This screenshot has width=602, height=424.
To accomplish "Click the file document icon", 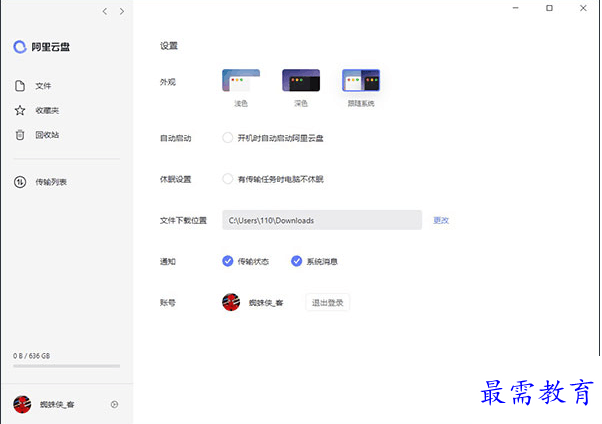I will tap(20, 86).
